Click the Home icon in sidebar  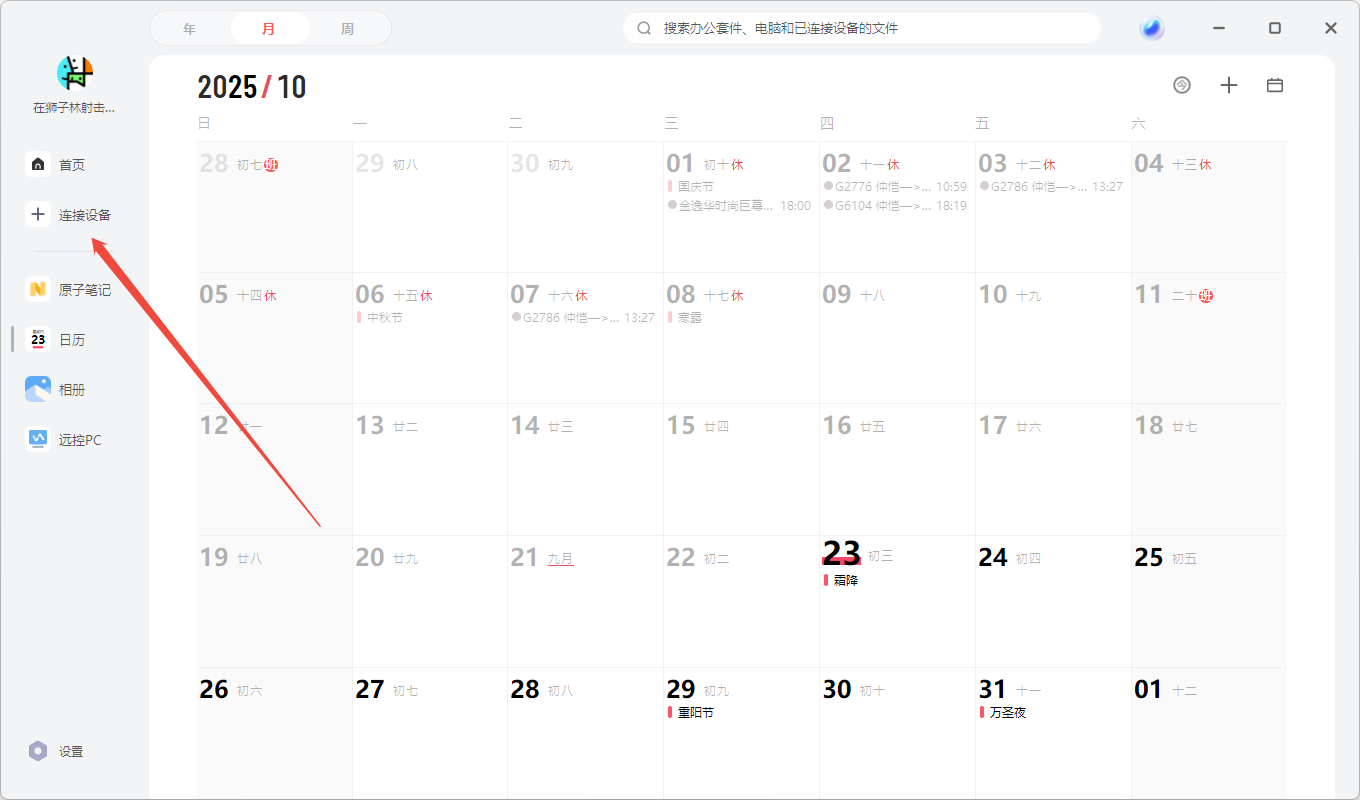click(x=38, y=164)
